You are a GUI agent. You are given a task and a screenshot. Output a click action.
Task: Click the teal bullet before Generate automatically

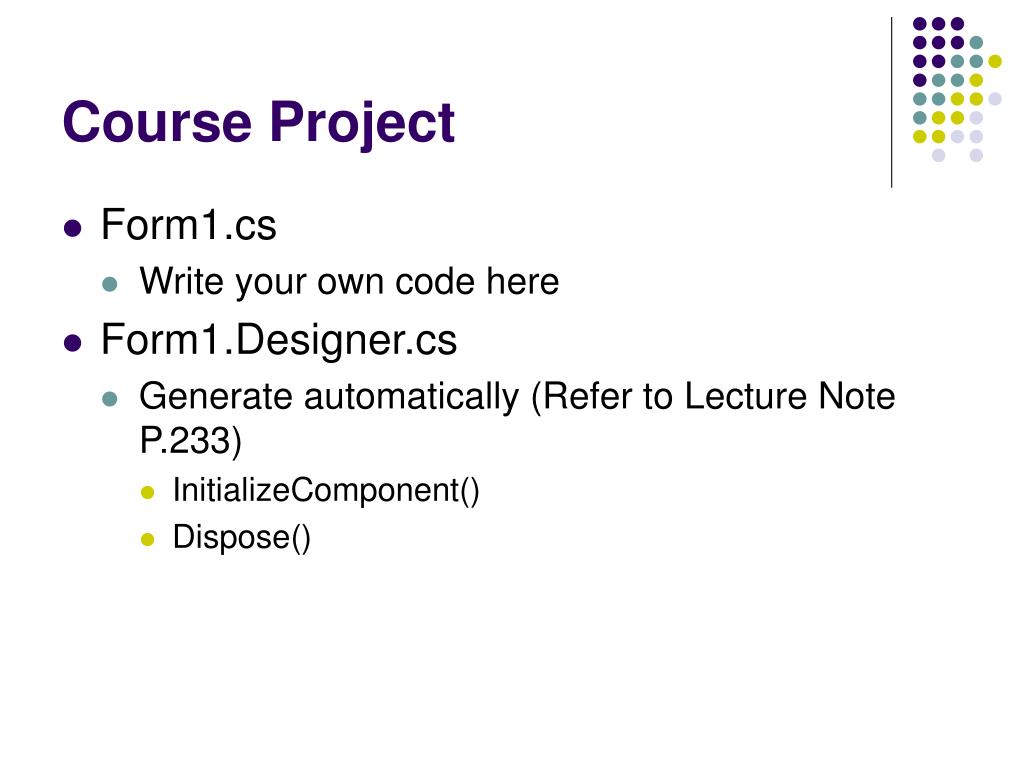pyautogui.click(x=110, y=398)
